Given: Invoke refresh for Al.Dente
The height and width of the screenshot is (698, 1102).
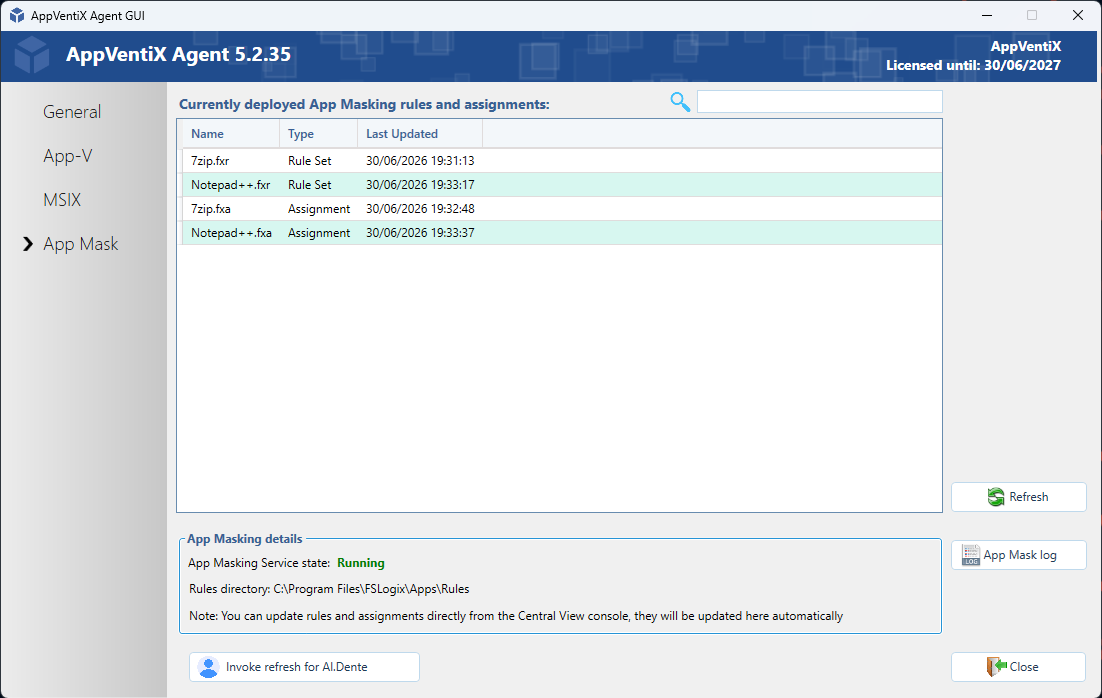Looking at the screenshot, I should tap(304, 667).
